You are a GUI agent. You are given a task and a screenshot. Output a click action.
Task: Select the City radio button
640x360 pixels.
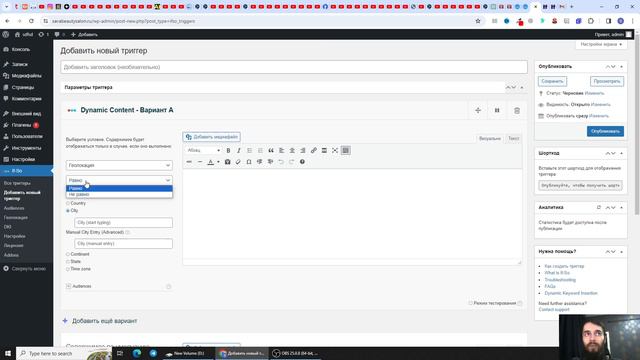point(68,211)
